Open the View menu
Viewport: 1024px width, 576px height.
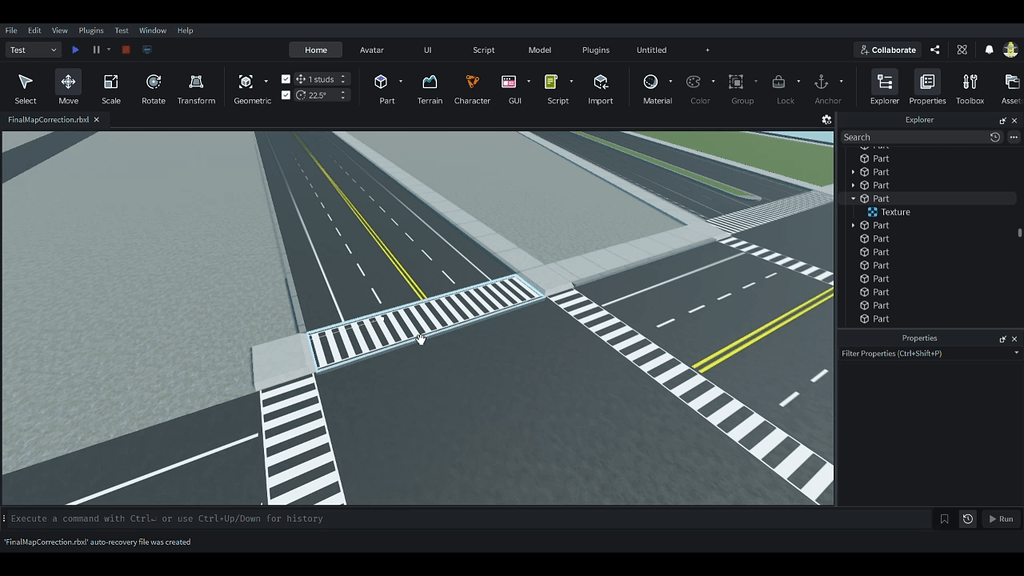point(59,30)
